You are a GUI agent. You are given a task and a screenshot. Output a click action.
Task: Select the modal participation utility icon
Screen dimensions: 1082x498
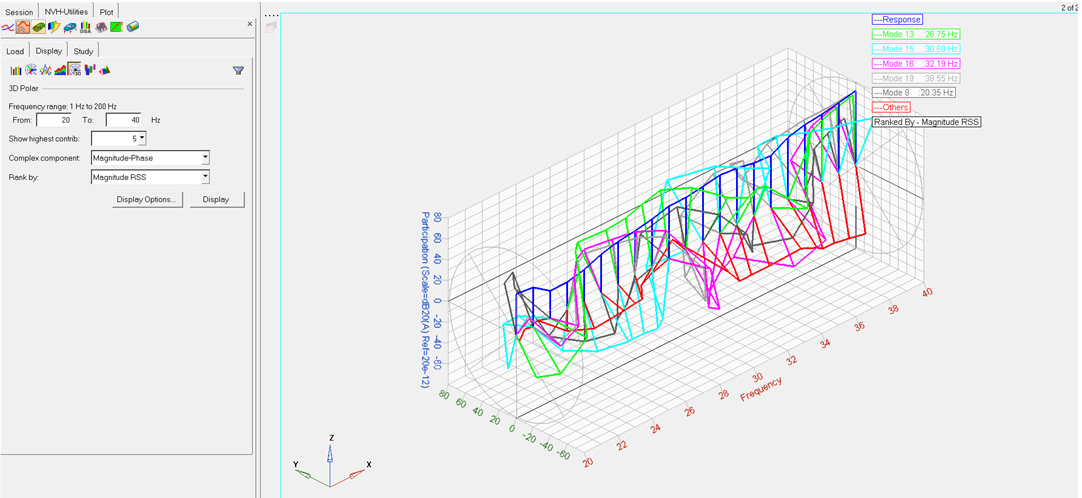tap(22, 28)
